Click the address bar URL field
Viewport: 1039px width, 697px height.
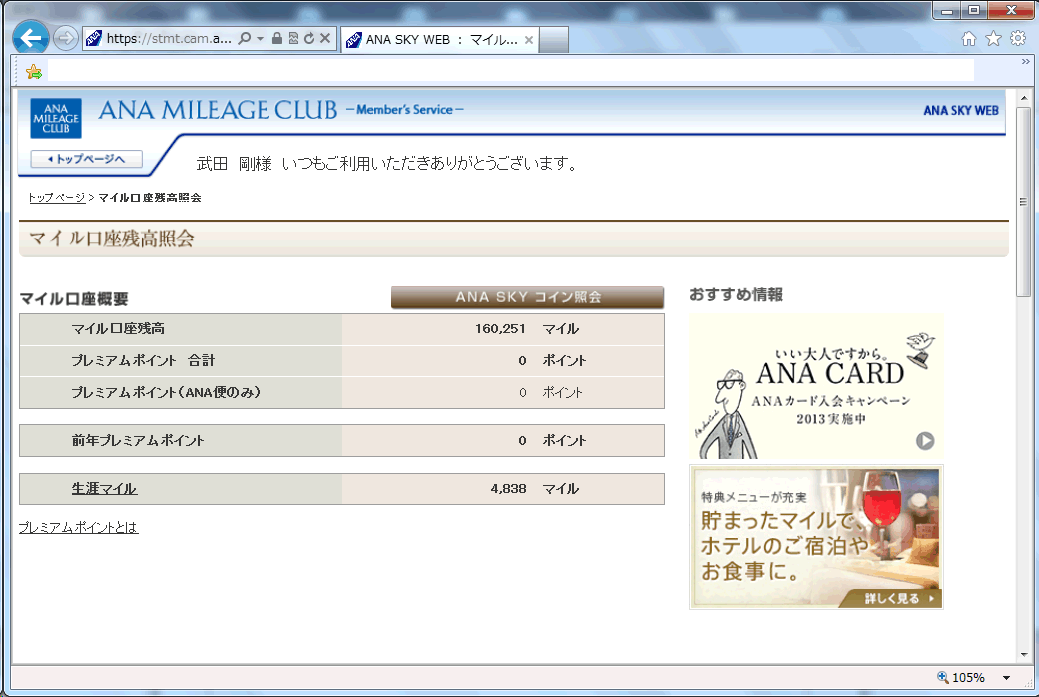[169, 38]
